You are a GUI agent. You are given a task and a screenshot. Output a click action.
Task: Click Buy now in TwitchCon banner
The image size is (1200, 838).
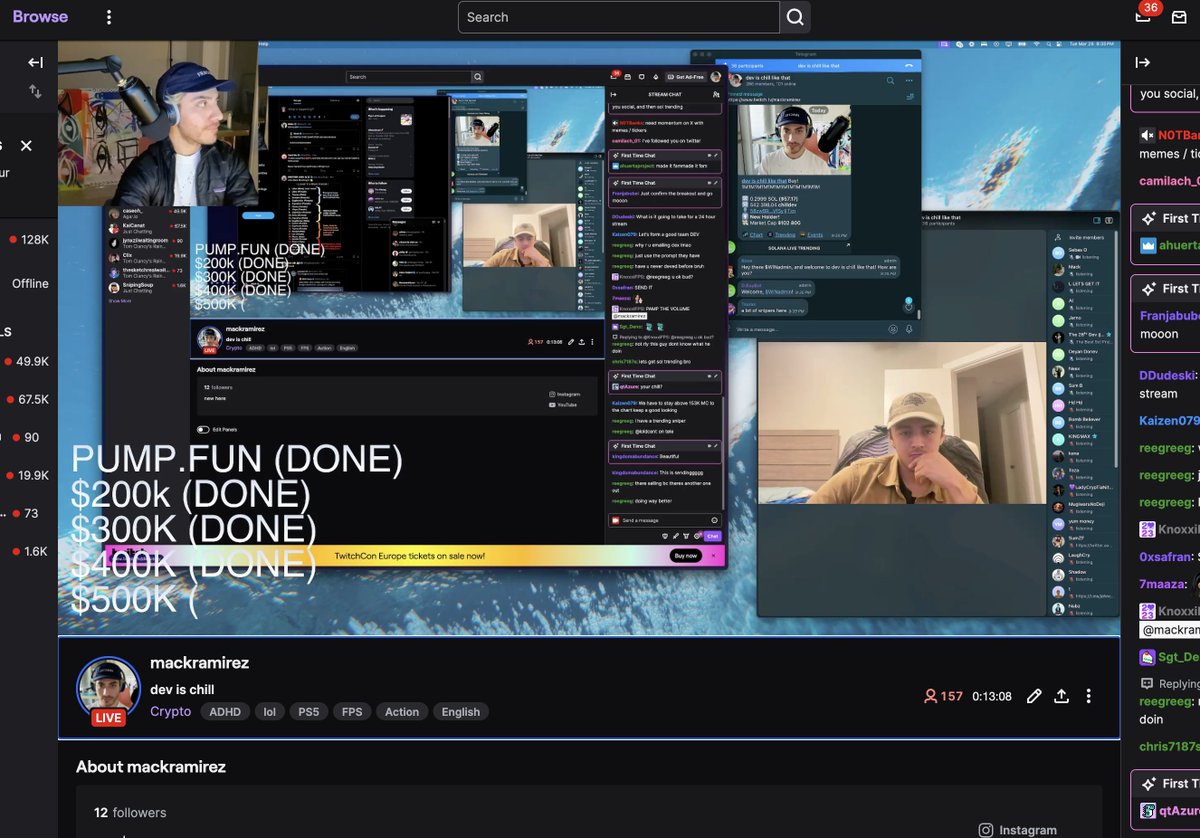click(685, 556)
